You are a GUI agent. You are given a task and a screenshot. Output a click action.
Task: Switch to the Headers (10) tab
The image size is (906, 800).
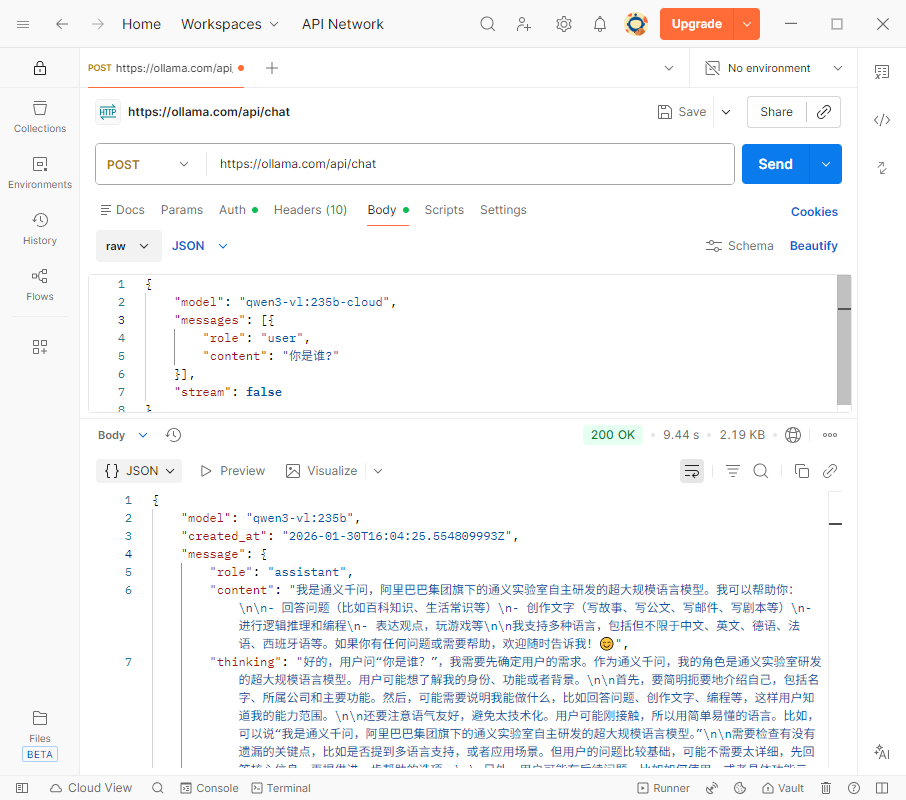(310, 210)
